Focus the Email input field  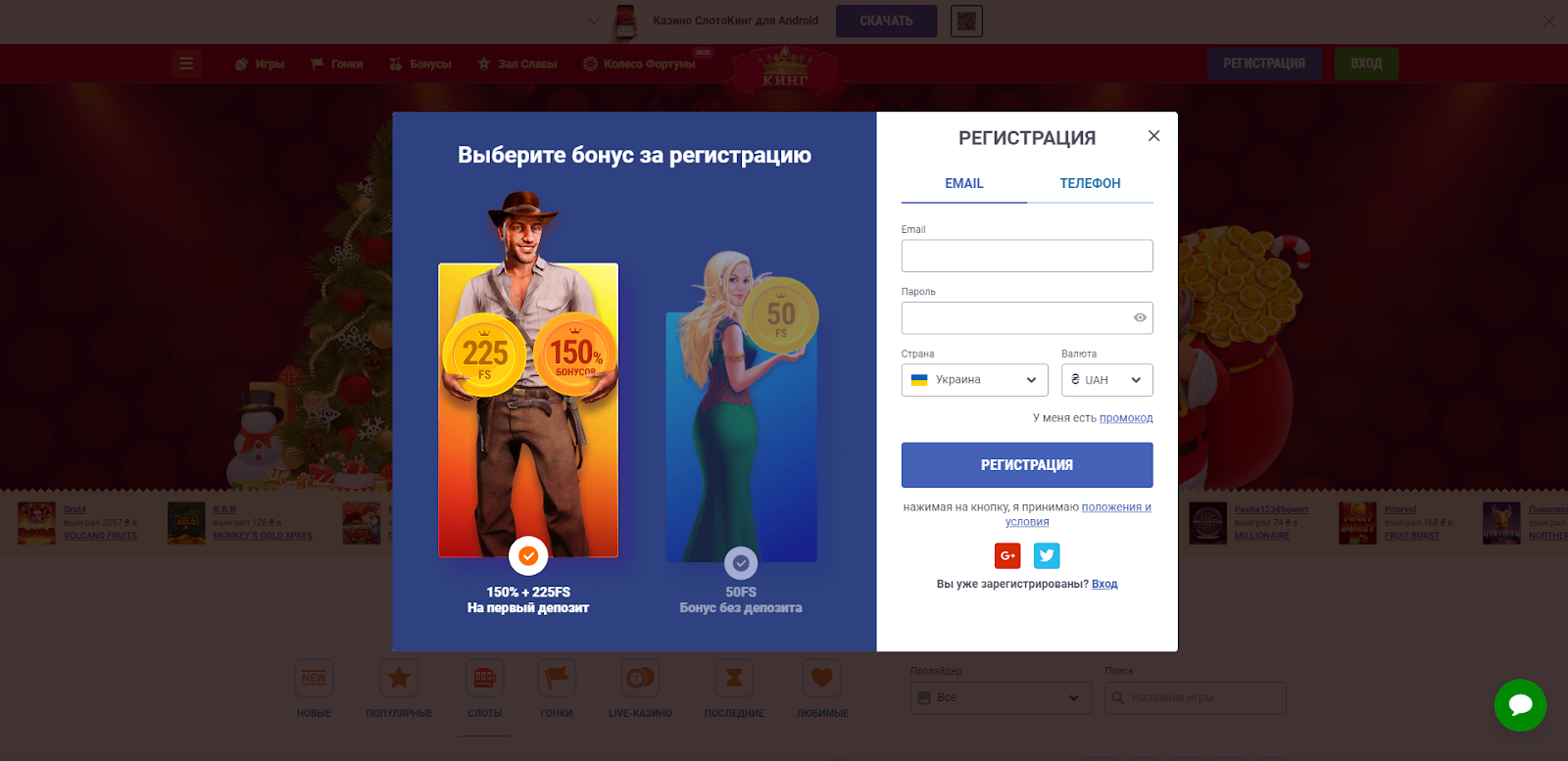[1027, 256]
